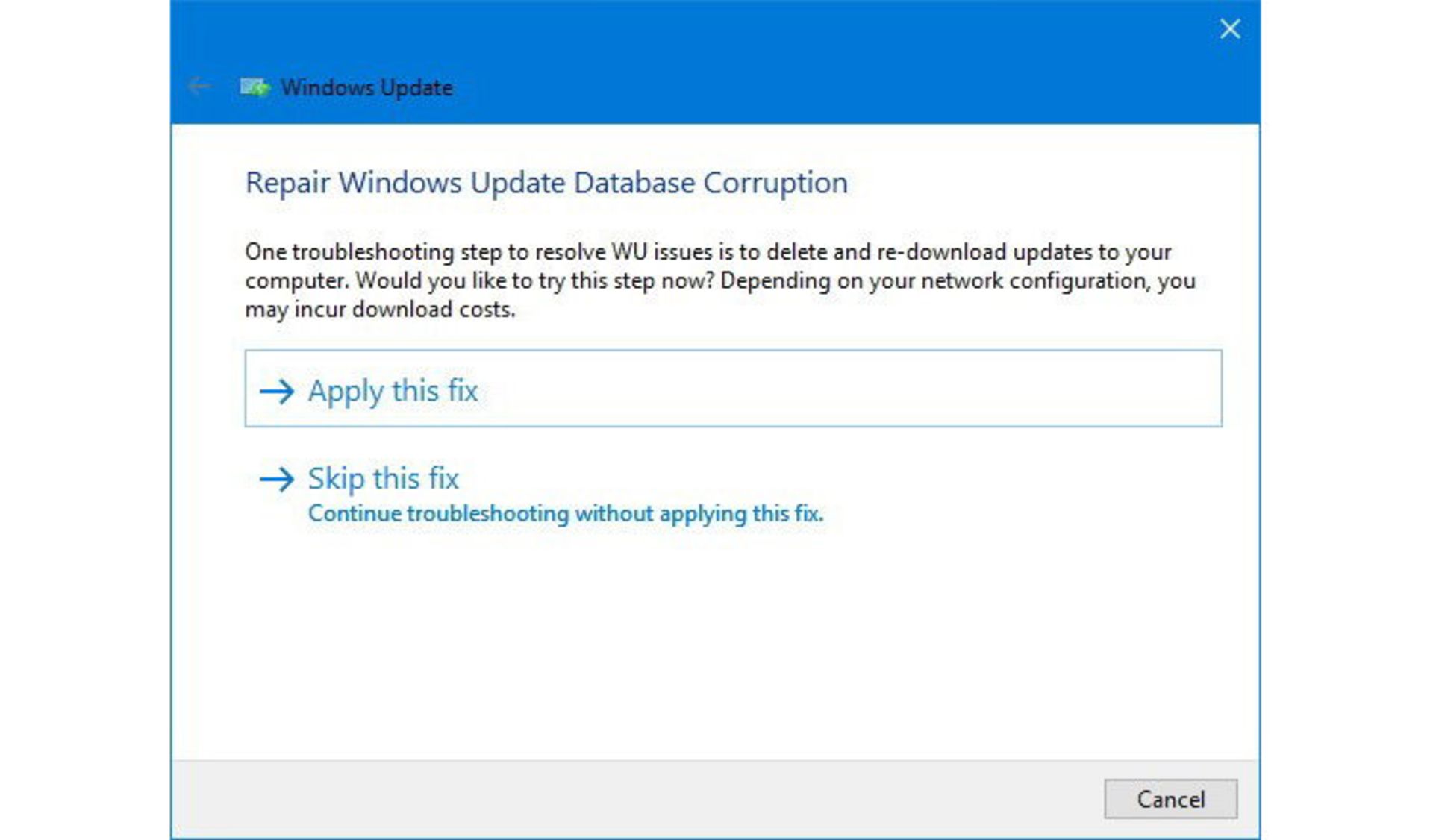This screenshot has width=1433, height=840.
Task: Click the Skip this fix text label
Action: click(382, 479)
